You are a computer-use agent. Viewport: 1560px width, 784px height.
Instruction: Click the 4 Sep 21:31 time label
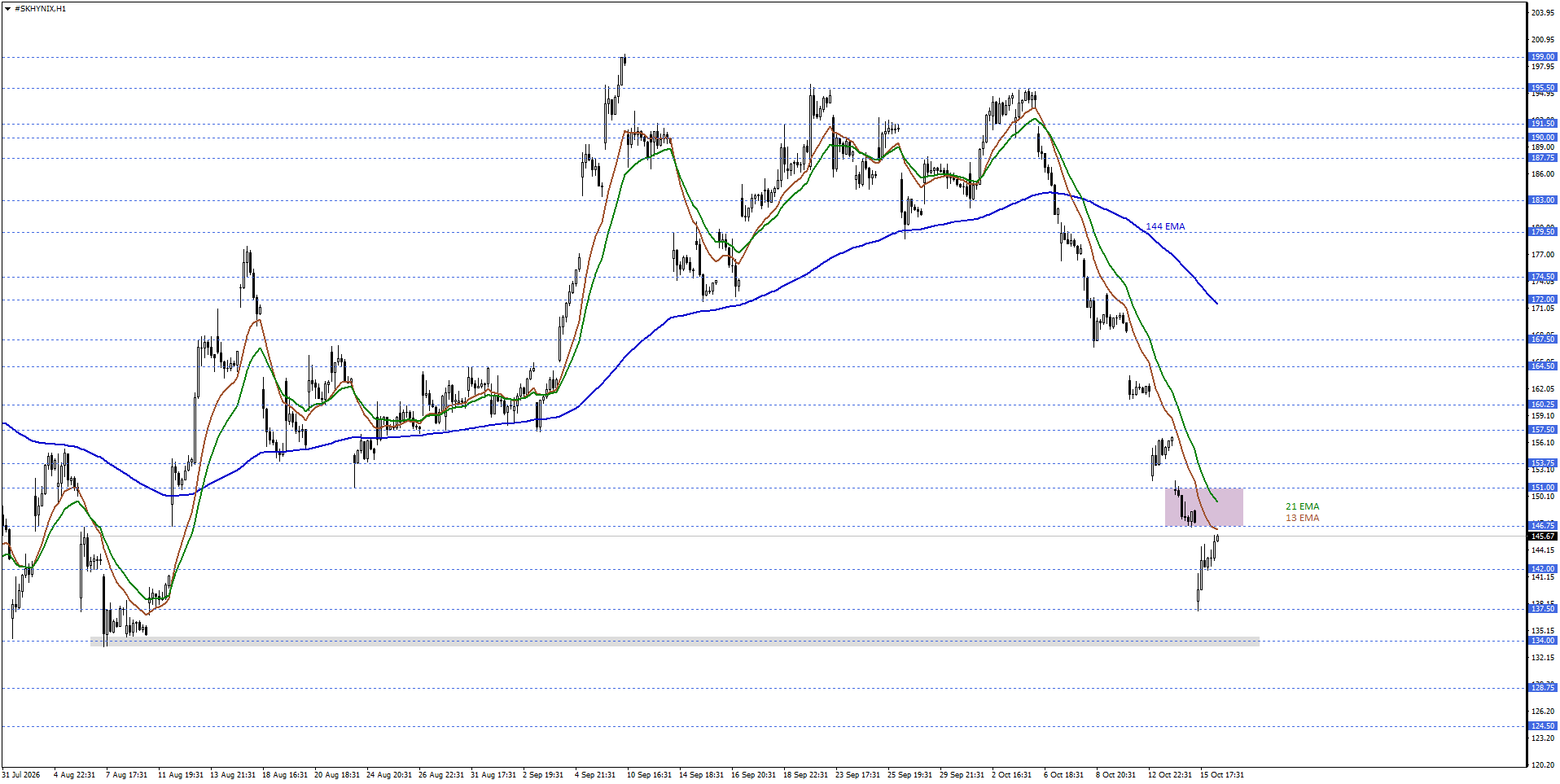(595, 775)
